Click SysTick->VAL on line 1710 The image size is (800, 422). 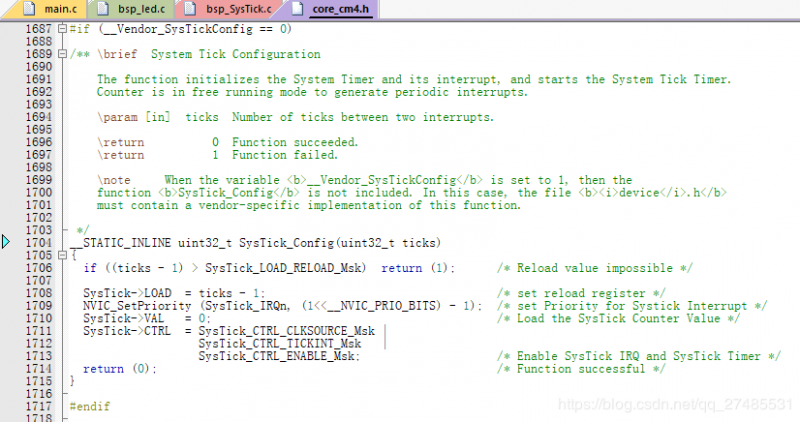pyautogui.click(x=124, y=318)
